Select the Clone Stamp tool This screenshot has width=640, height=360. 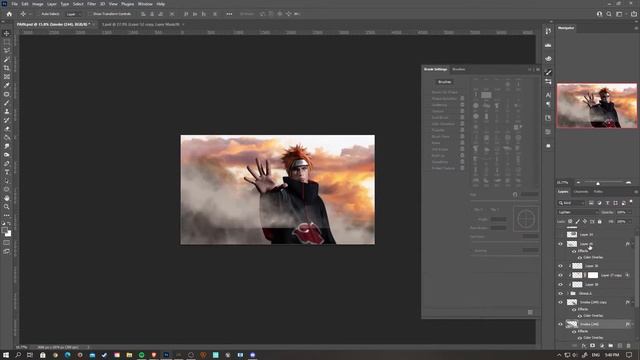pos(7,111)
